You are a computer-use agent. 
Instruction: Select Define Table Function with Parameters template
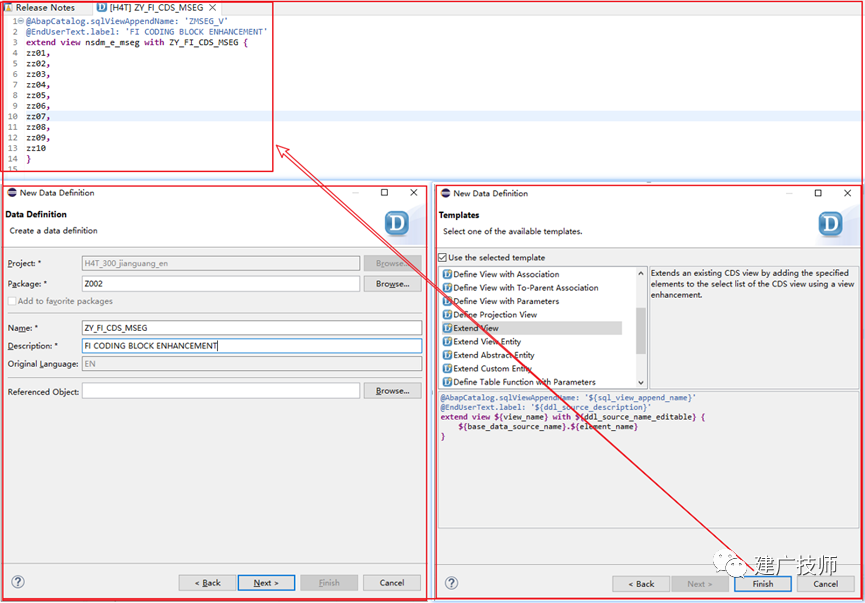tap(524, 382)
